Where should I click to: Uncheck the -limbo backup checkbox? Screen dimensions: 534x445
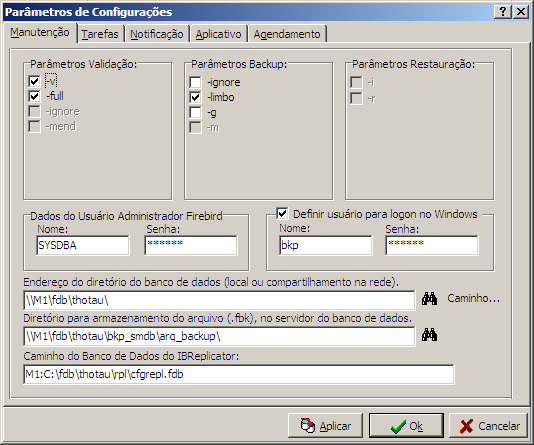point(195,97)
